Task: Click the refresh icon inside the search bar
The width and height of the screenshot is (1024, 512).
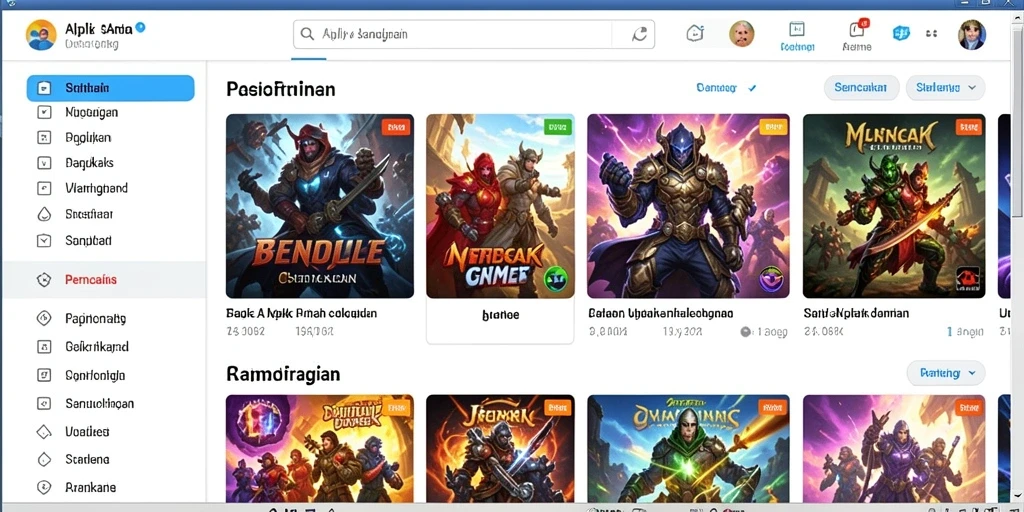Action: (x=639, y=34)
